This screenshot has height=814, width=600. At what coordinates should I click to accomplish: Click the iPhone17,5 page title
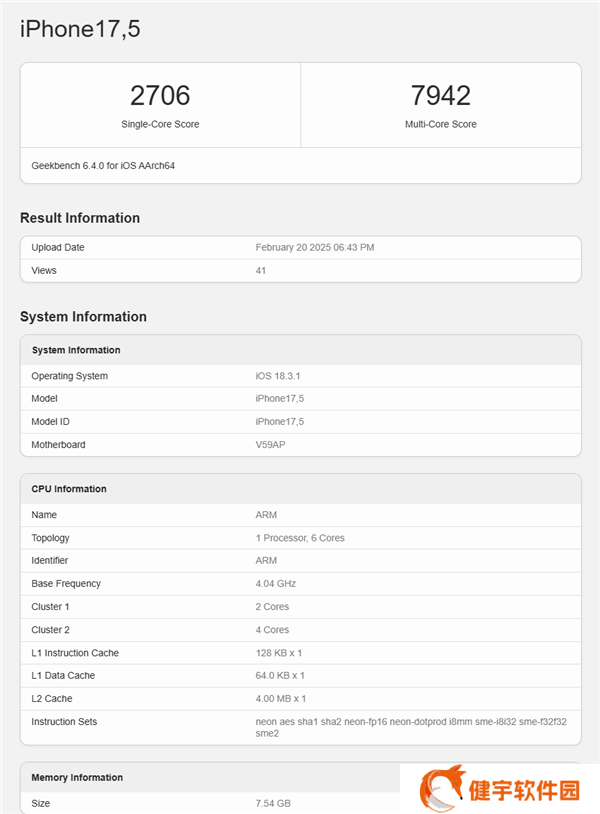(80, 29)
